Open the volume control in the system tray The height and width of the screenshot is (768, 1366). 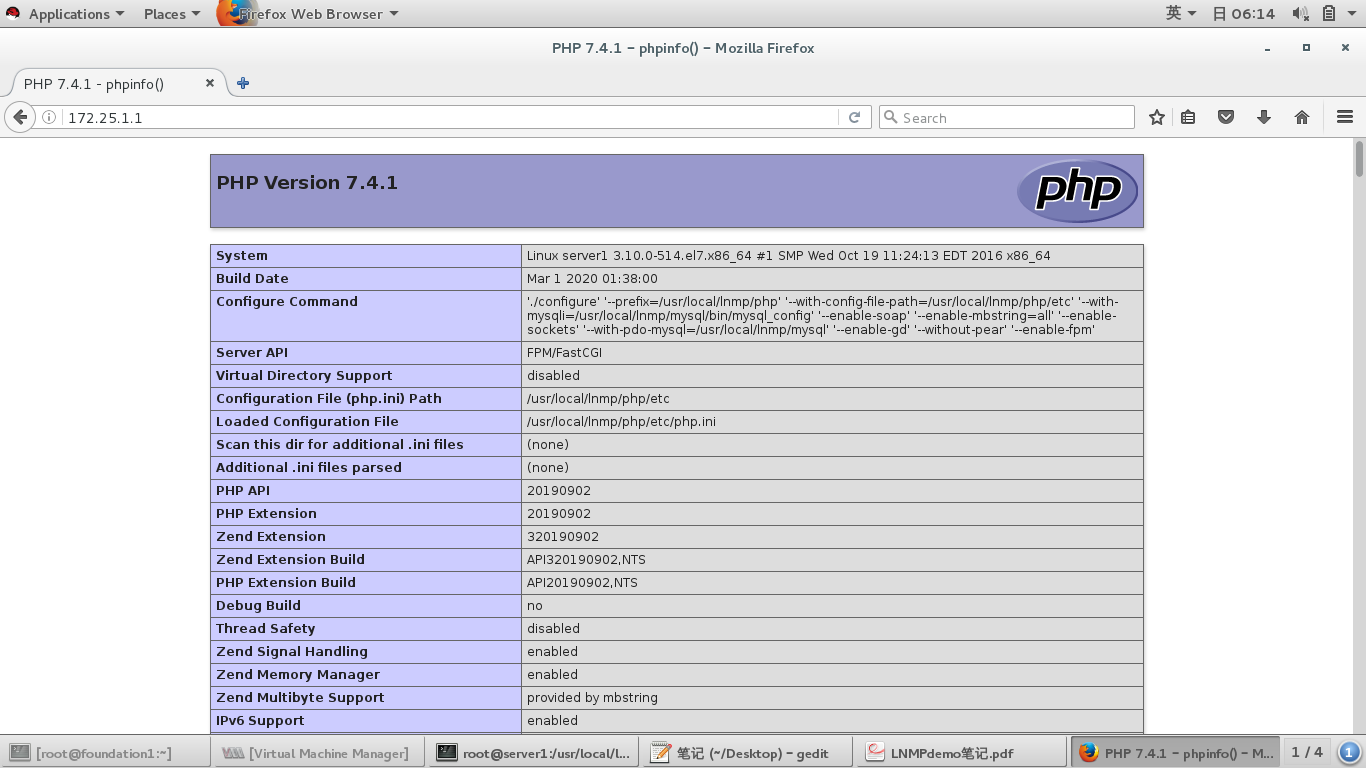click(1300, 13)
